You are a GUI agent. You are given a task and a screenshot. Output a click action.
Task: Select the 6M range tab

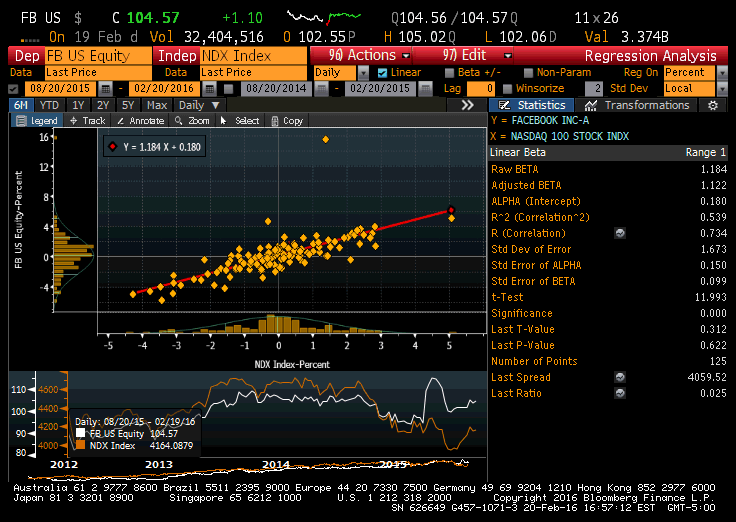pos(21,105)
